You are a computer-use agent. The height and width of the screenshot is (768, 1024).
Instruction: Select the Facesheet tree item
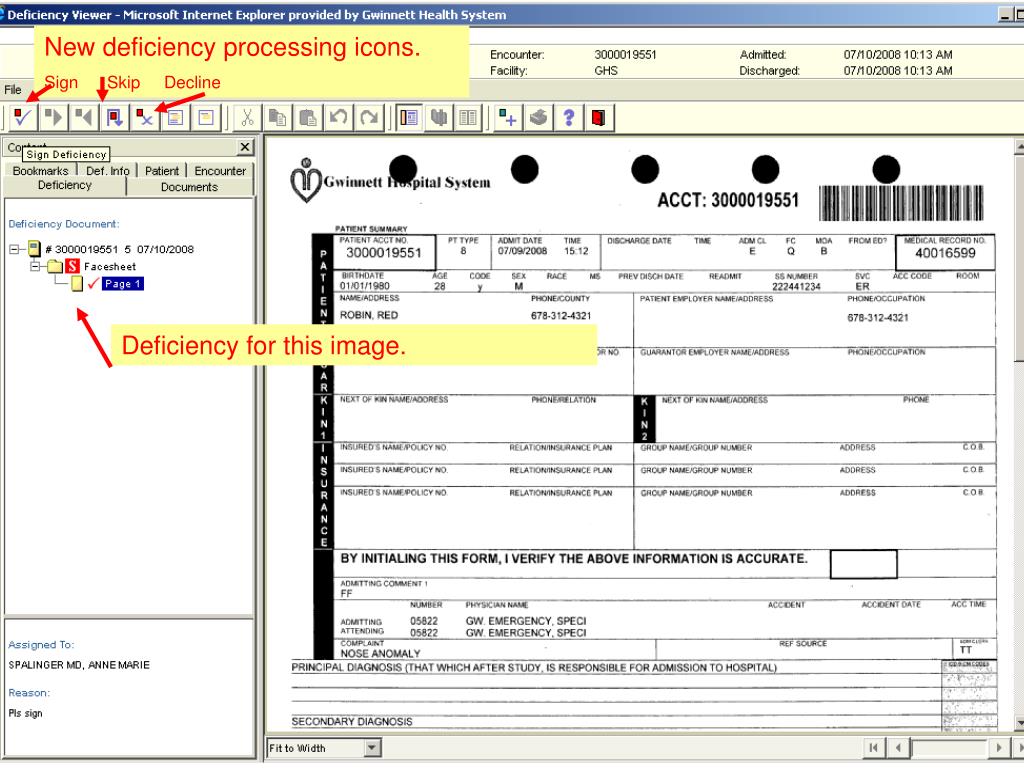[110, 266]
